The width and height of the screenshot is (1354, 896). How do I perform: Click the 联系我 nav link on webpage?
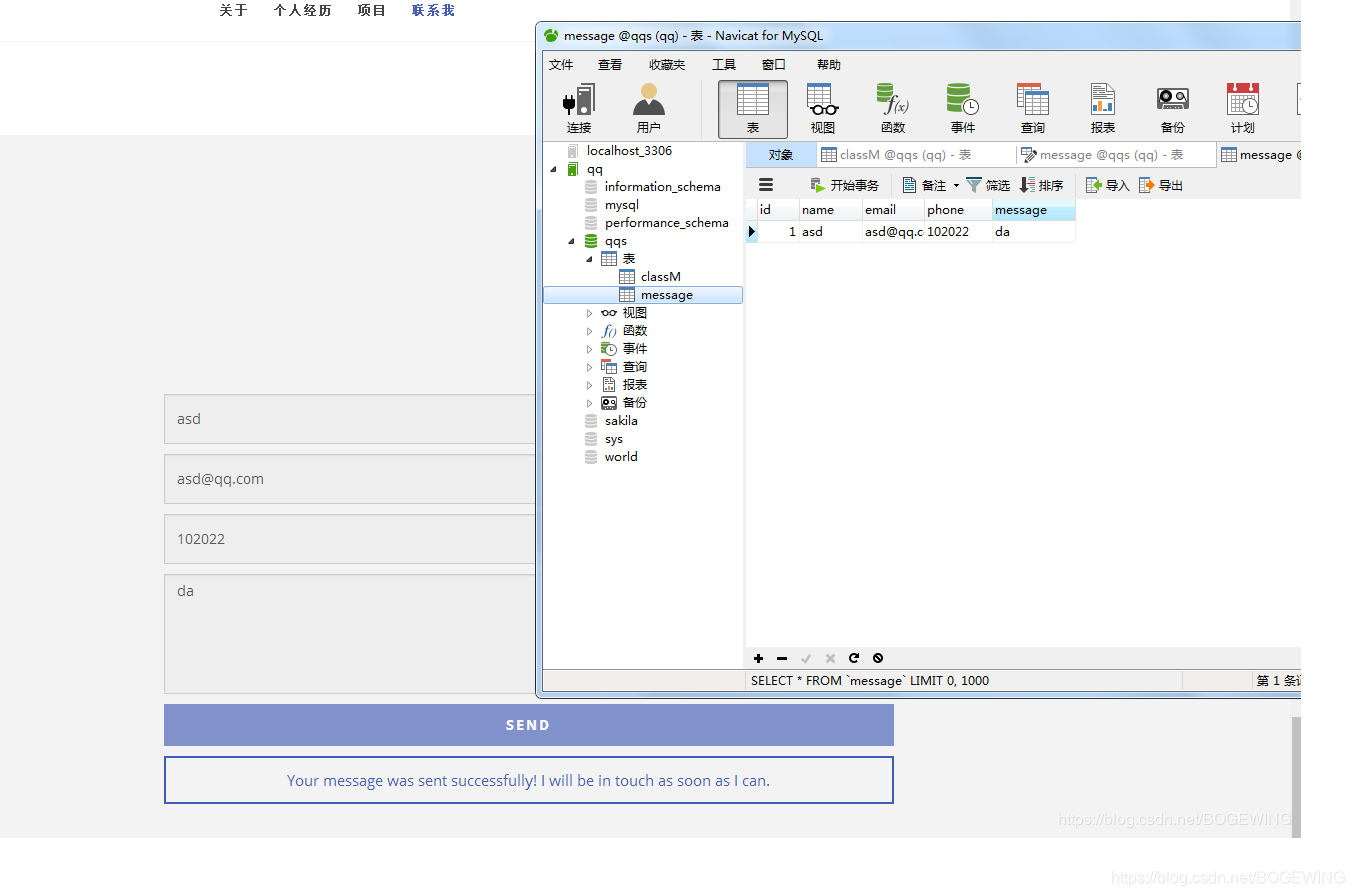click(x=433, y=10)
